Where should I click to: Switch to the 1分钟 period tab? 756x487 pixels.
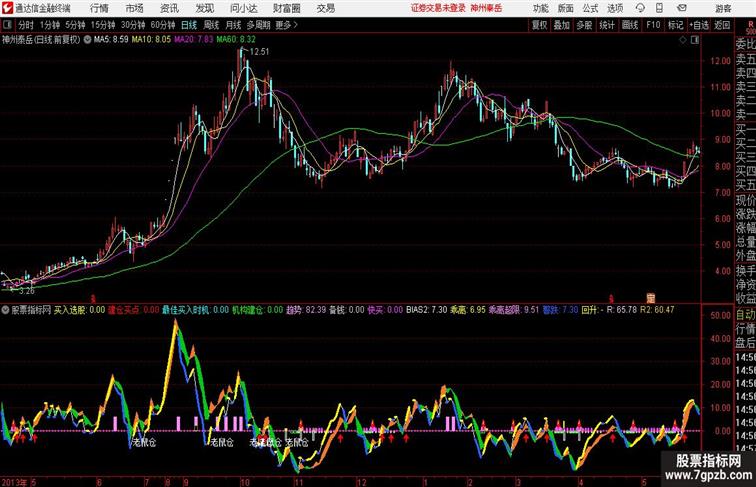point(50,25)
